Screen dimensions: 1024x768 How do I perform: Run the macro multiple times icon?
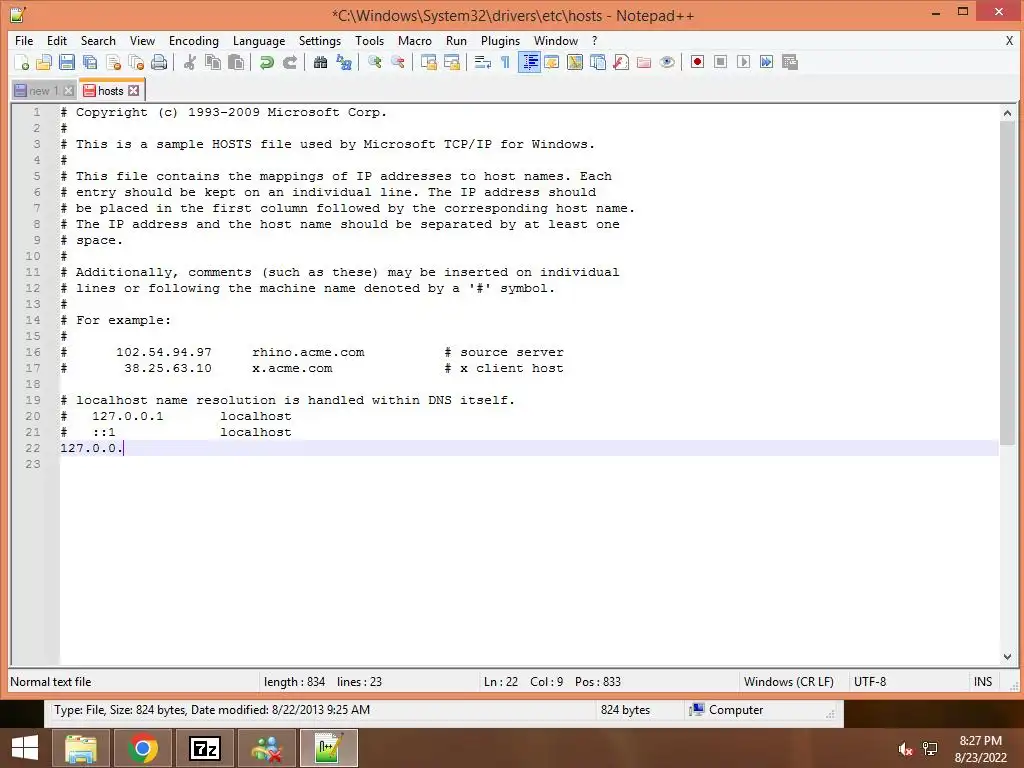tap(767, 62)
